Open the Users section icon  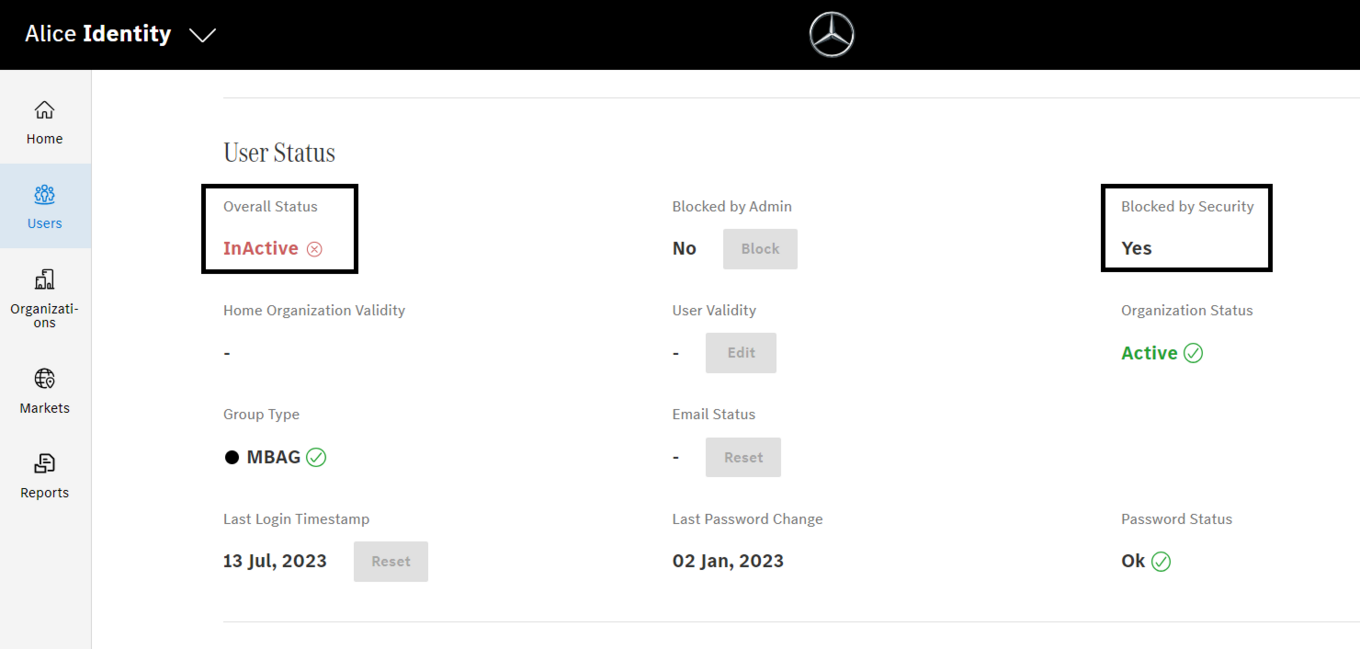44,195
